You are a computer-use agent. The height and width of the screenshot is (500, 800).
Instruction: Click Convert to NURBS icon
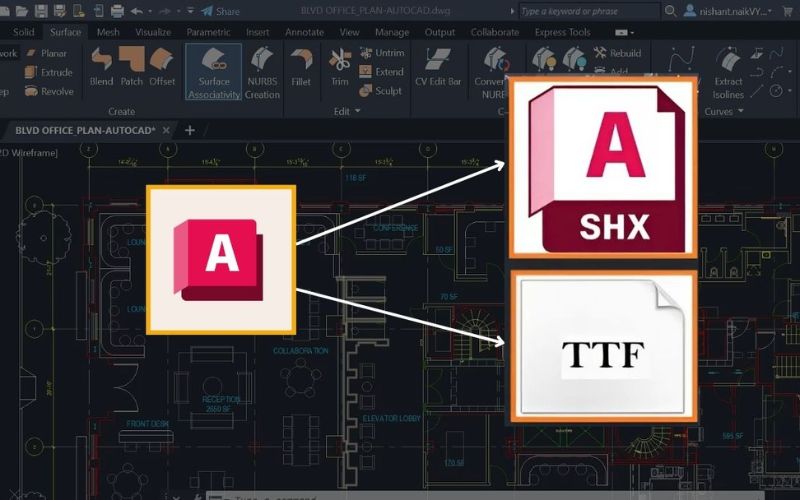click(x=495, y=60)
